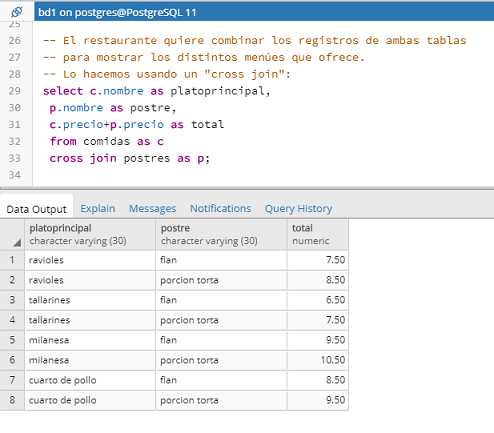The width and height of the screenshot is (494, 433).
Task: Open the Query History tab
Action: pyautogui.click(x=298, y=209)
